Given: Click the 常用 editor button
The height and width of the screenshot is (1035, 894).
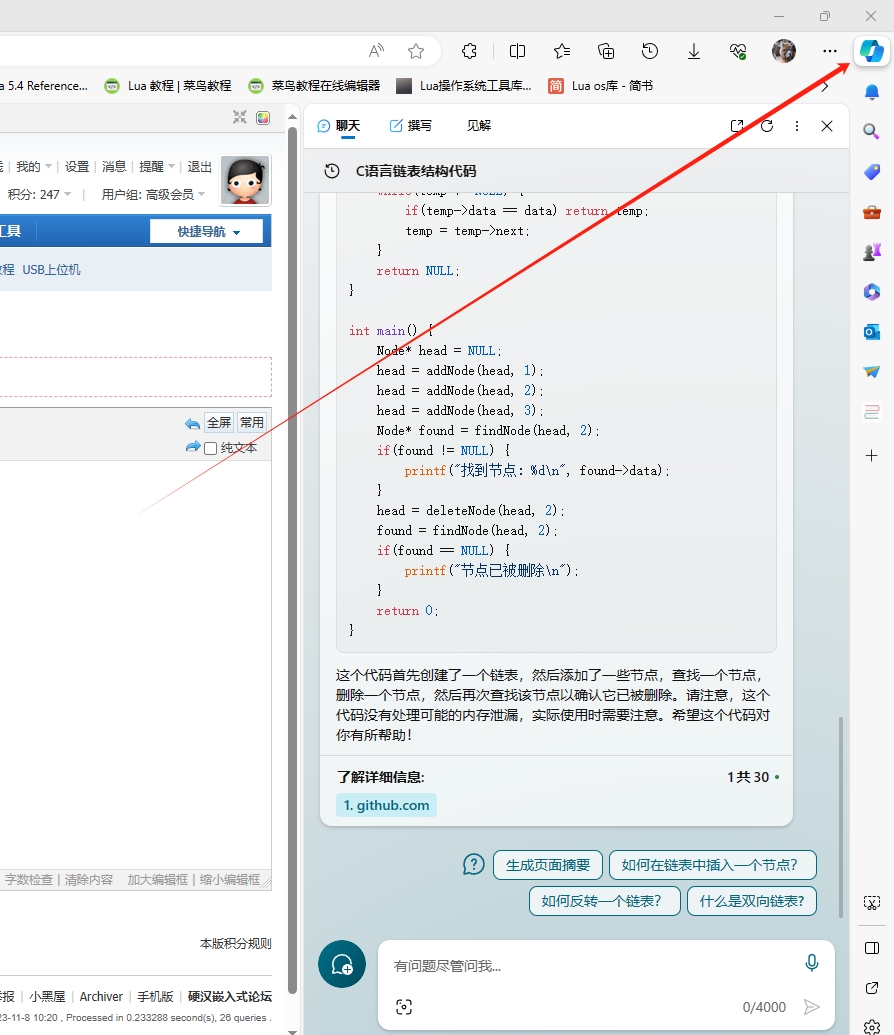Looking at the screenshot, I should pyautogui.click(x=252, y=422).
